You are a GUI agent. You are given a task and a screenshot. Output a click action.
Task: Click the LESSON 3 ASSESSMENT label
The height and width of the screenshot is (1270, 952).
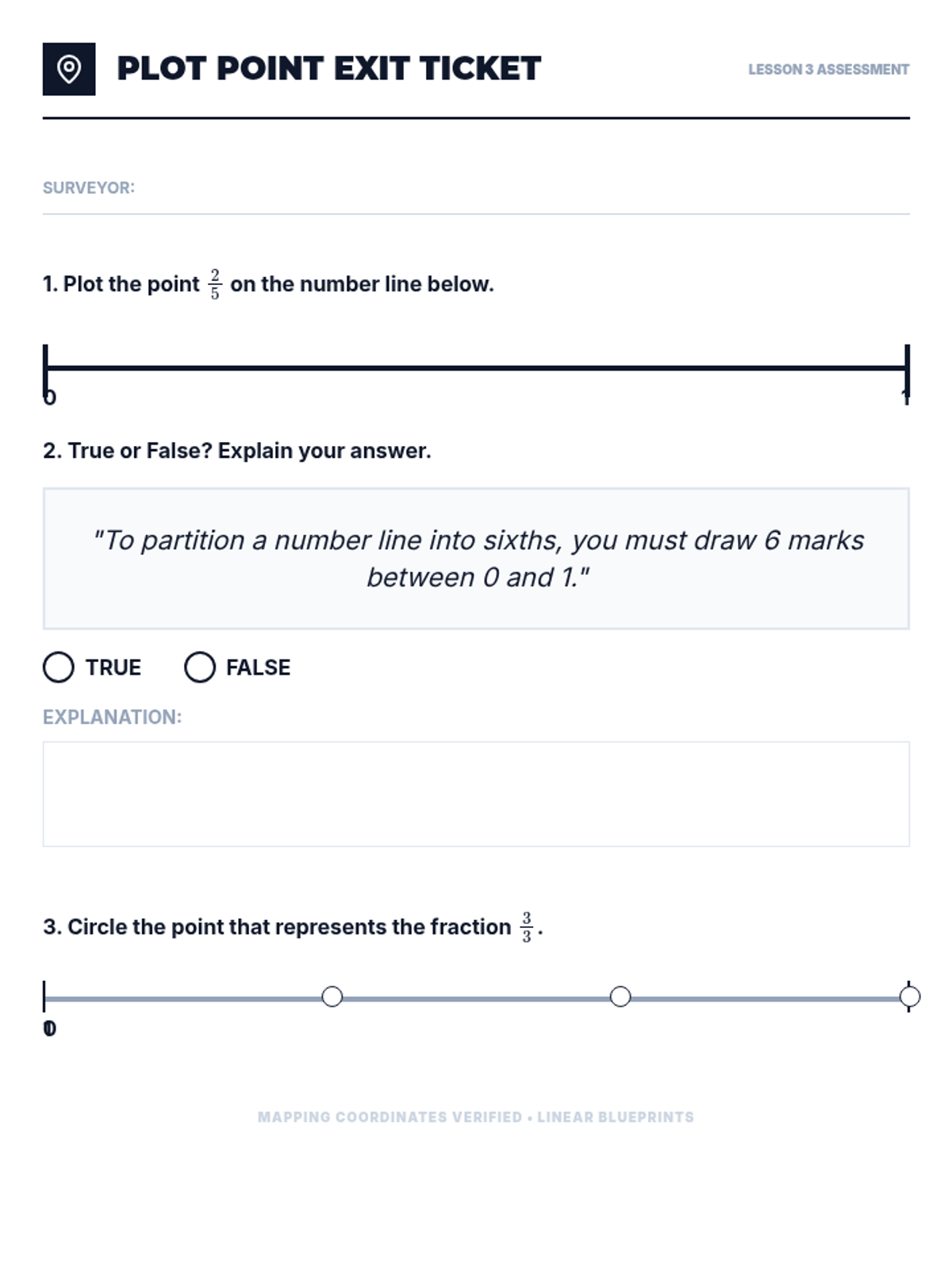828,70
